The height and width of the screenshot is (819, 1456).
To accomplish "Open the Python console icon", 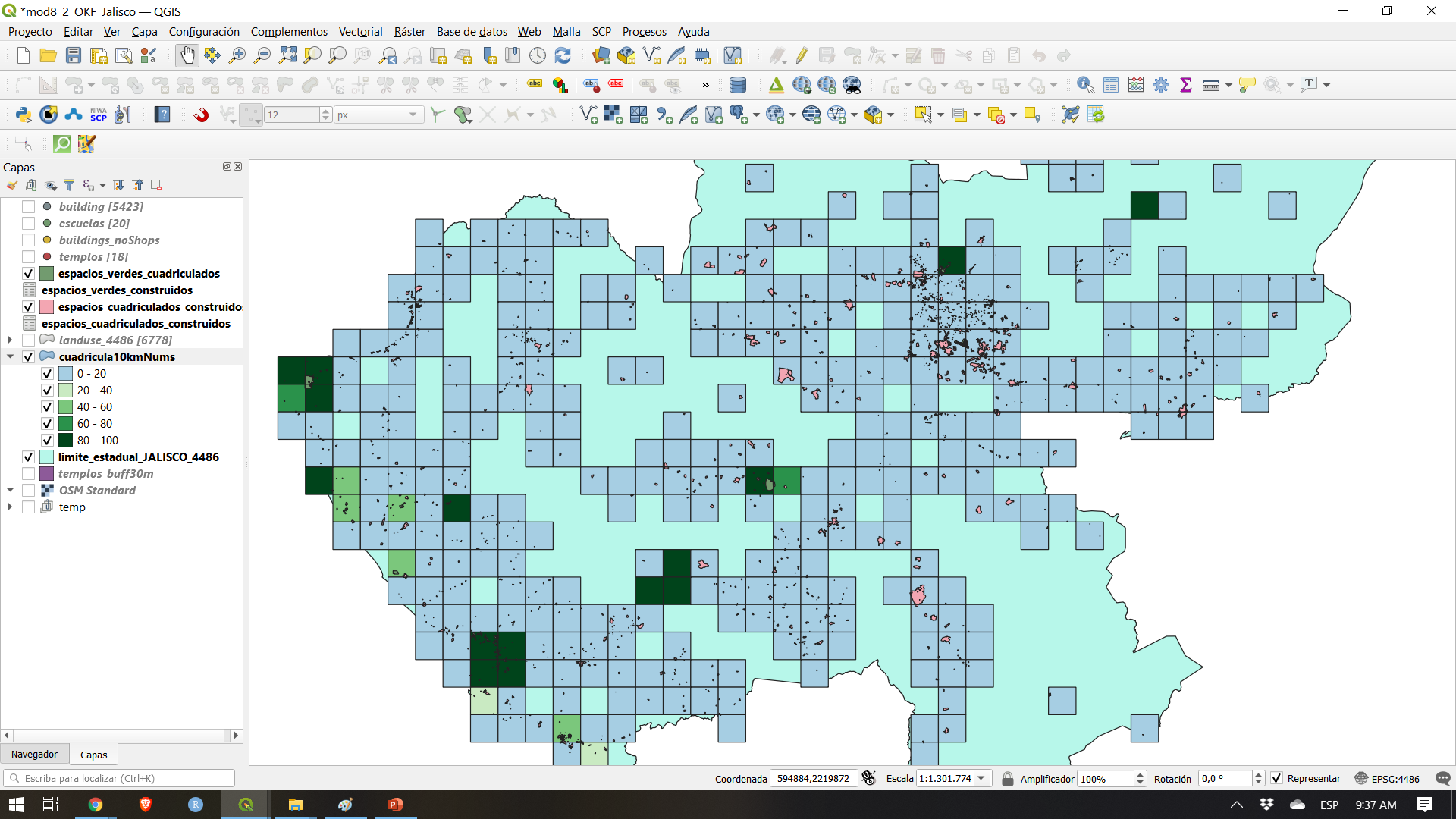I will 24,115.
